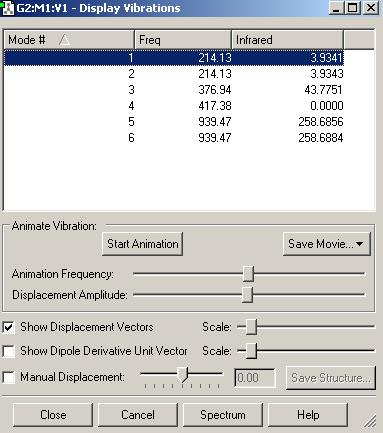Image resolution: width=383 pixels, height=433 pixels.
Task: Click the Dipole Derivative Scale slider handle
Action: (251, 351)
